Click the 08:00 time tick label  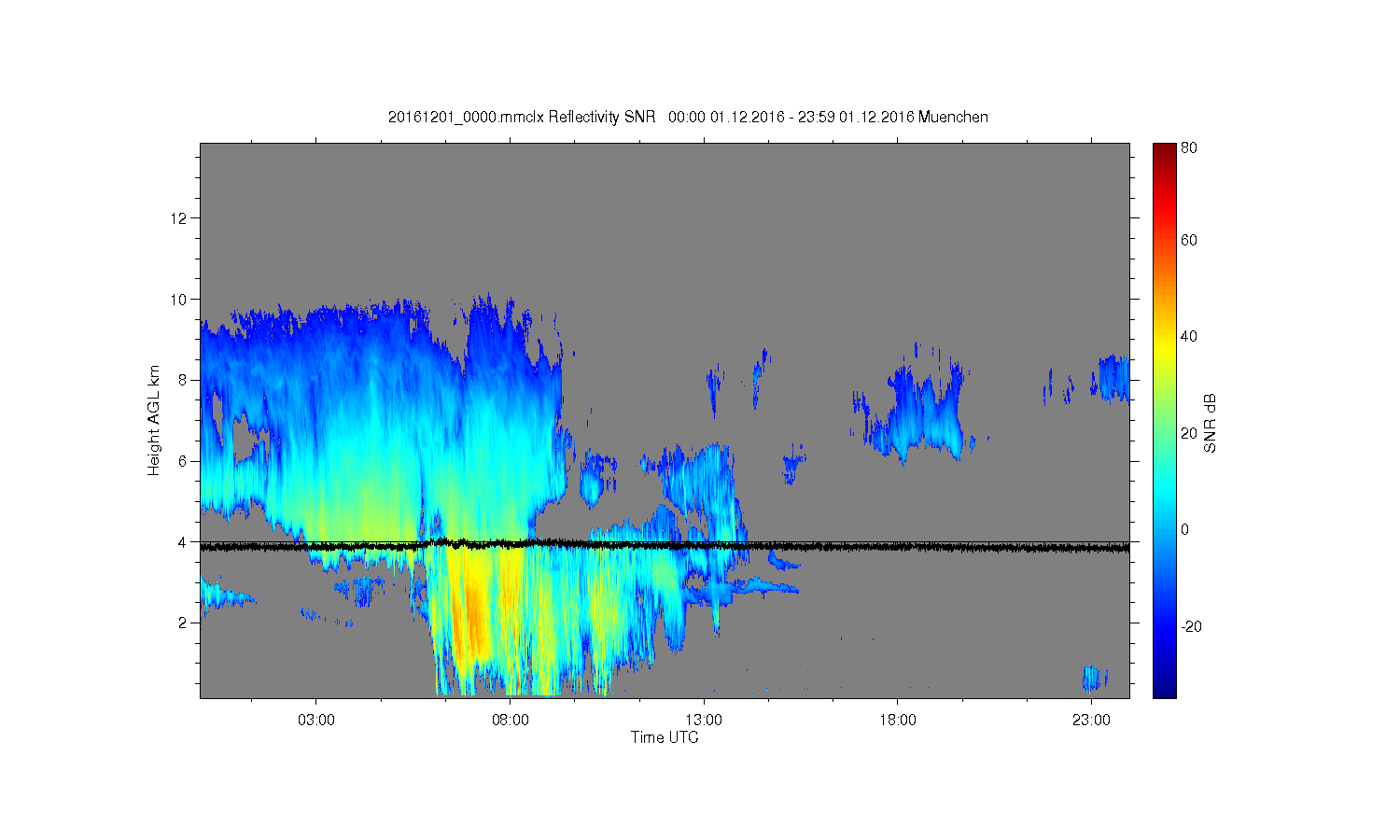[x=511, y=721]
